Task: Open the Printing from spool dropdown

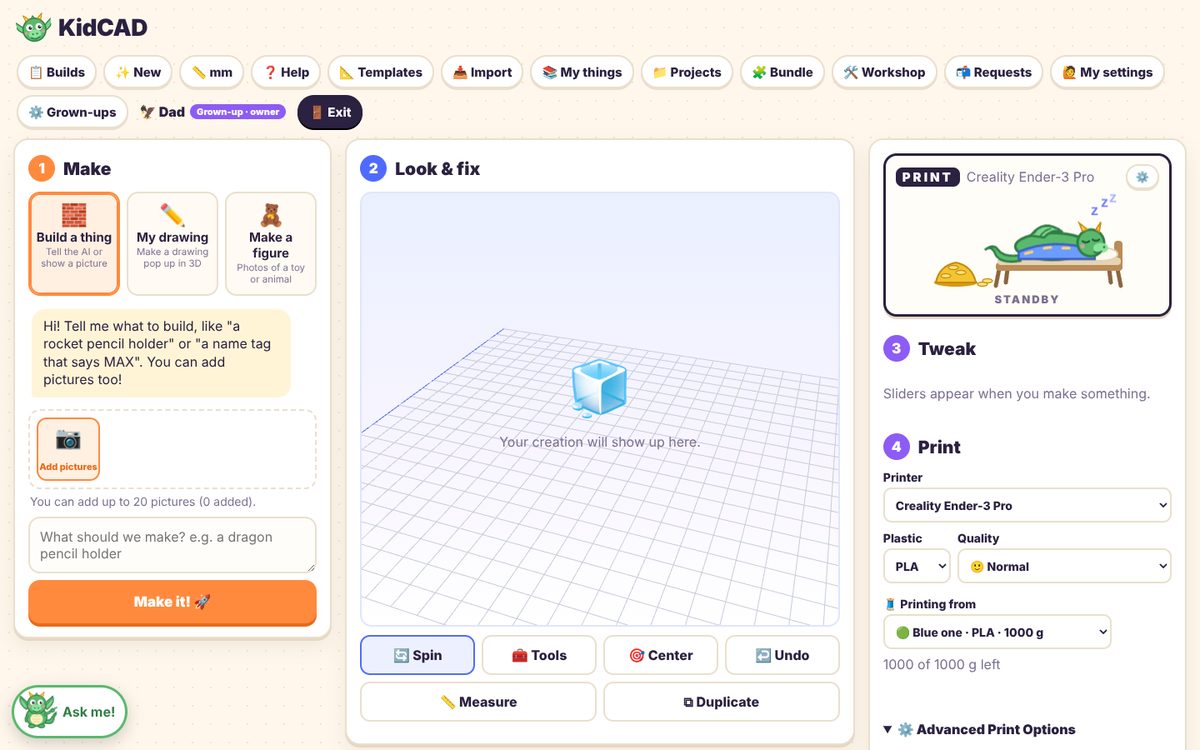Action: [x=997, y=632]
